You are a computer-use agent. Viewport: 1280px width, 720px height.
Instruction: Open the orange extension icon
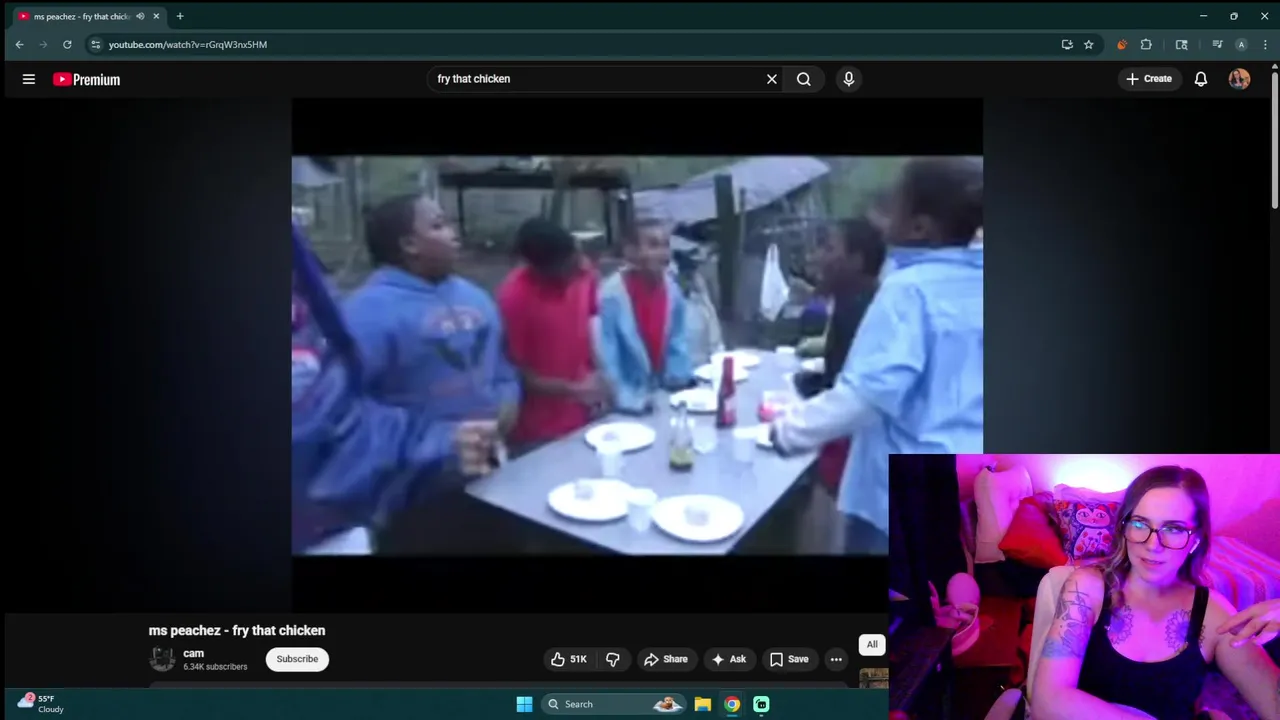(x=1121, y=44)
